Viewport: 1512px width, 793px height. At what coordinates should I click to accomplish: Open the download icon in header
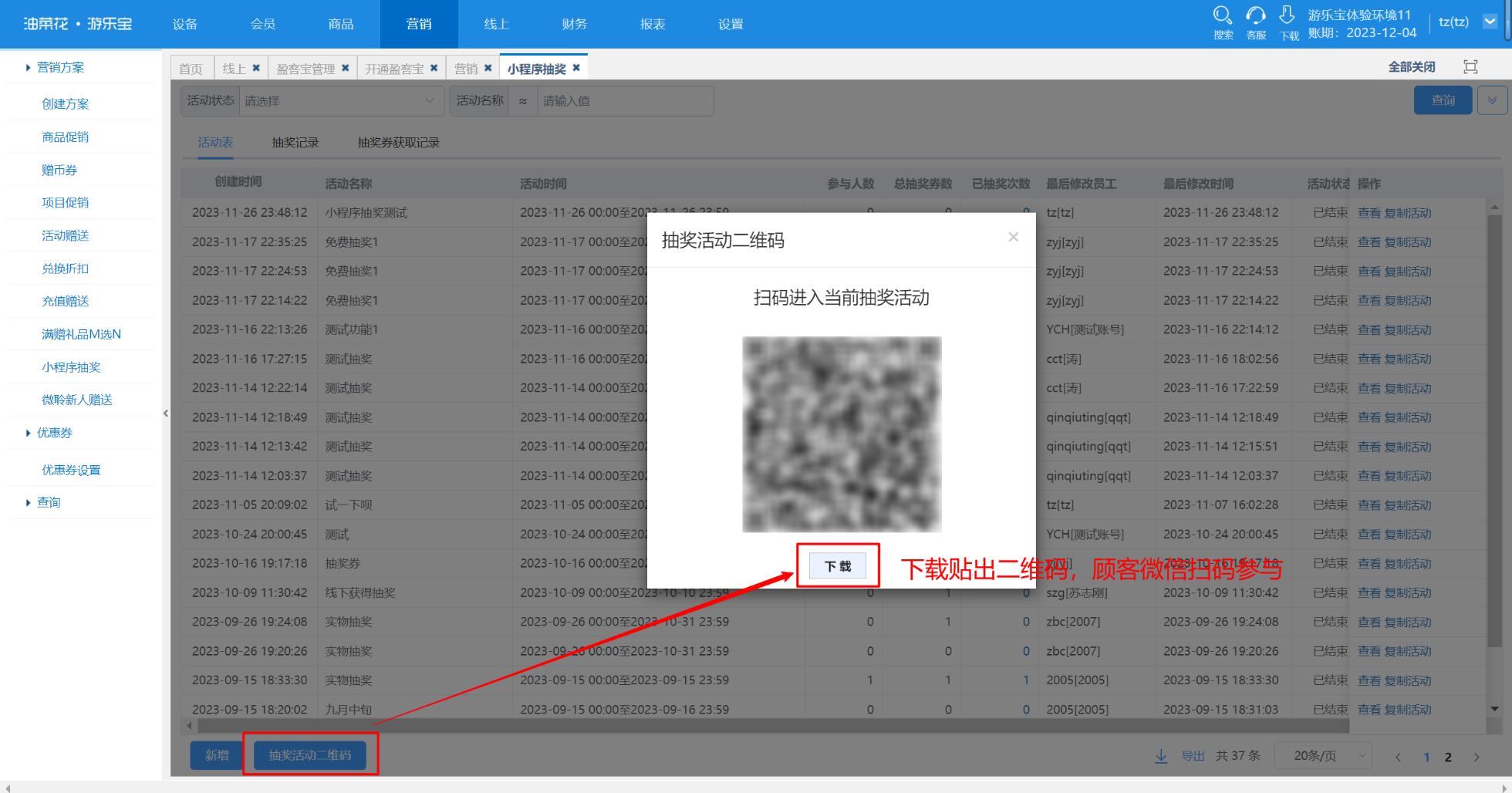tap(1287, 15)
